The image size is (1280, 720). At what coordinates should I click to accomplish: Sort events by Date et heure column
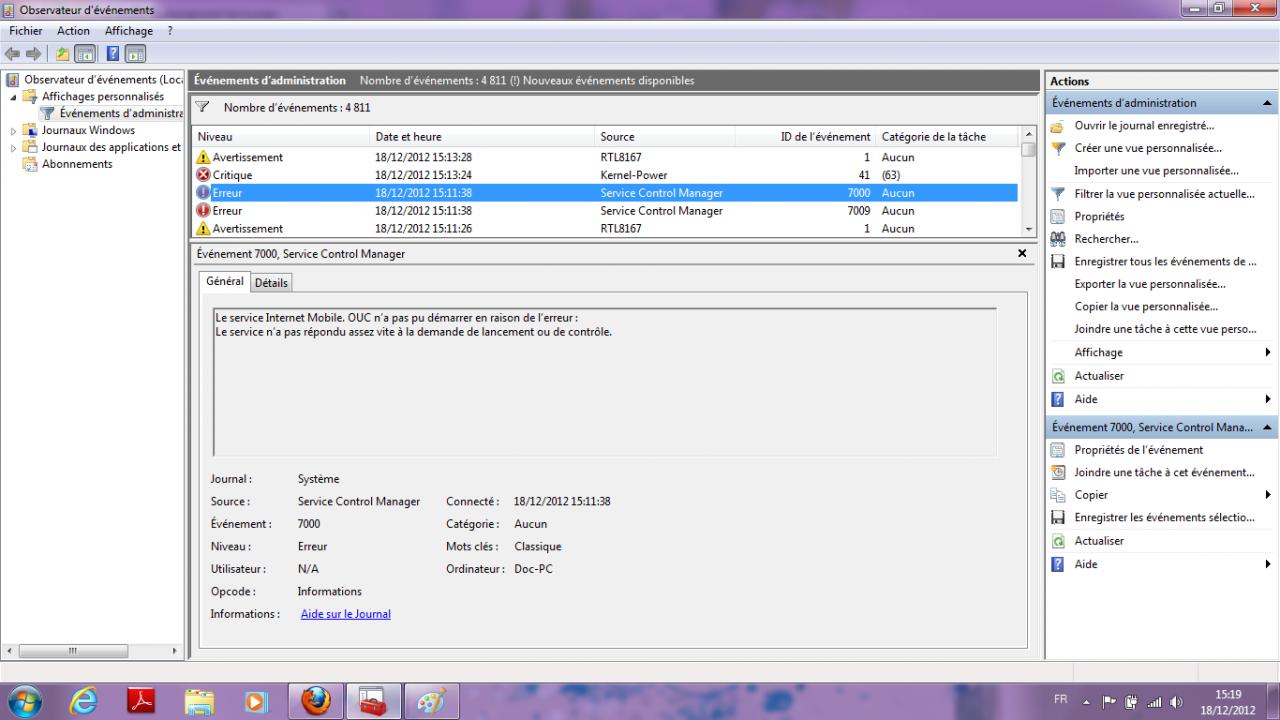[x=482, y=137]
